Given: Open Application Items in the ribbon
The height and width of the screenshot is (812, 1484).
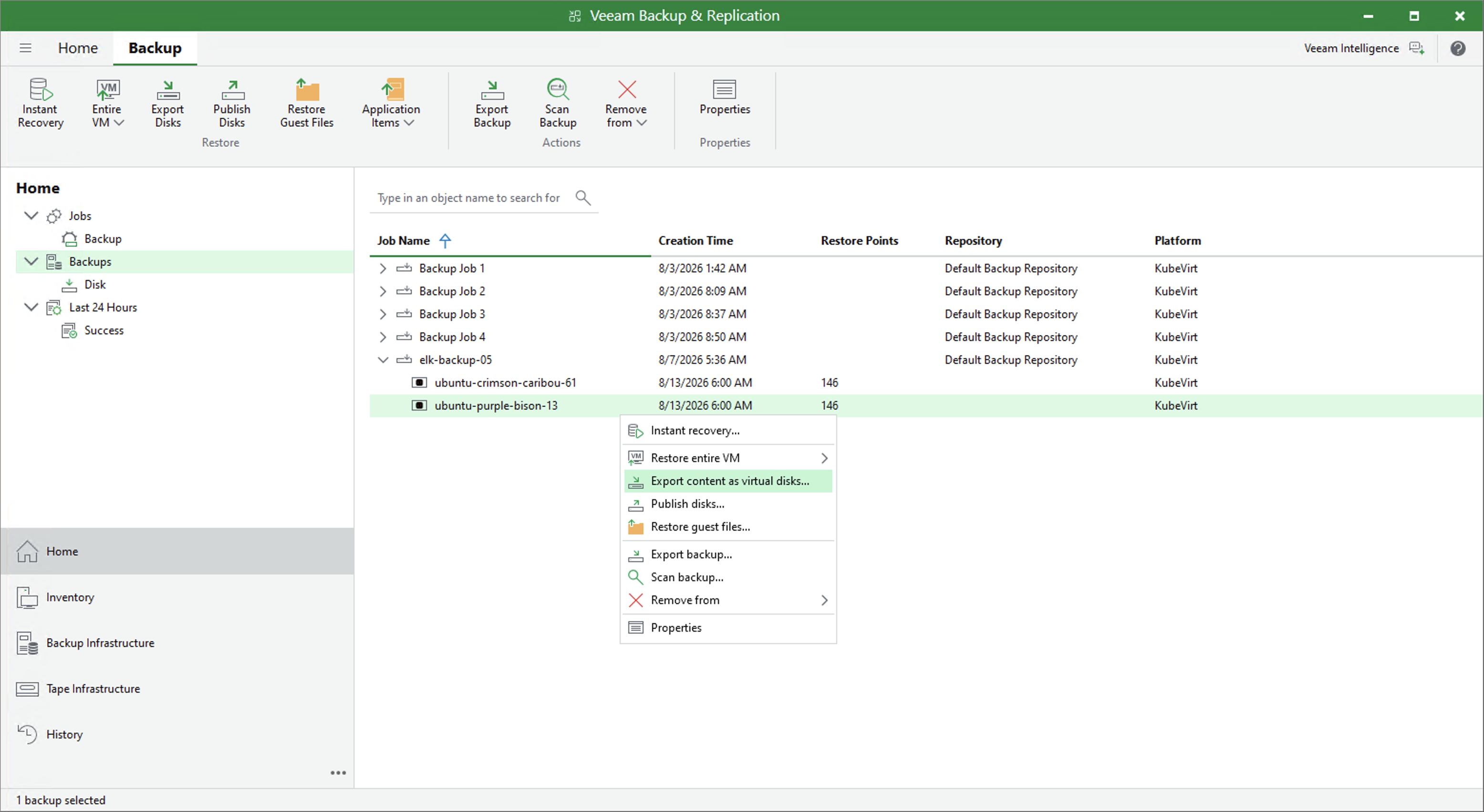Looking at the screenshot, I should pos(391,103).
